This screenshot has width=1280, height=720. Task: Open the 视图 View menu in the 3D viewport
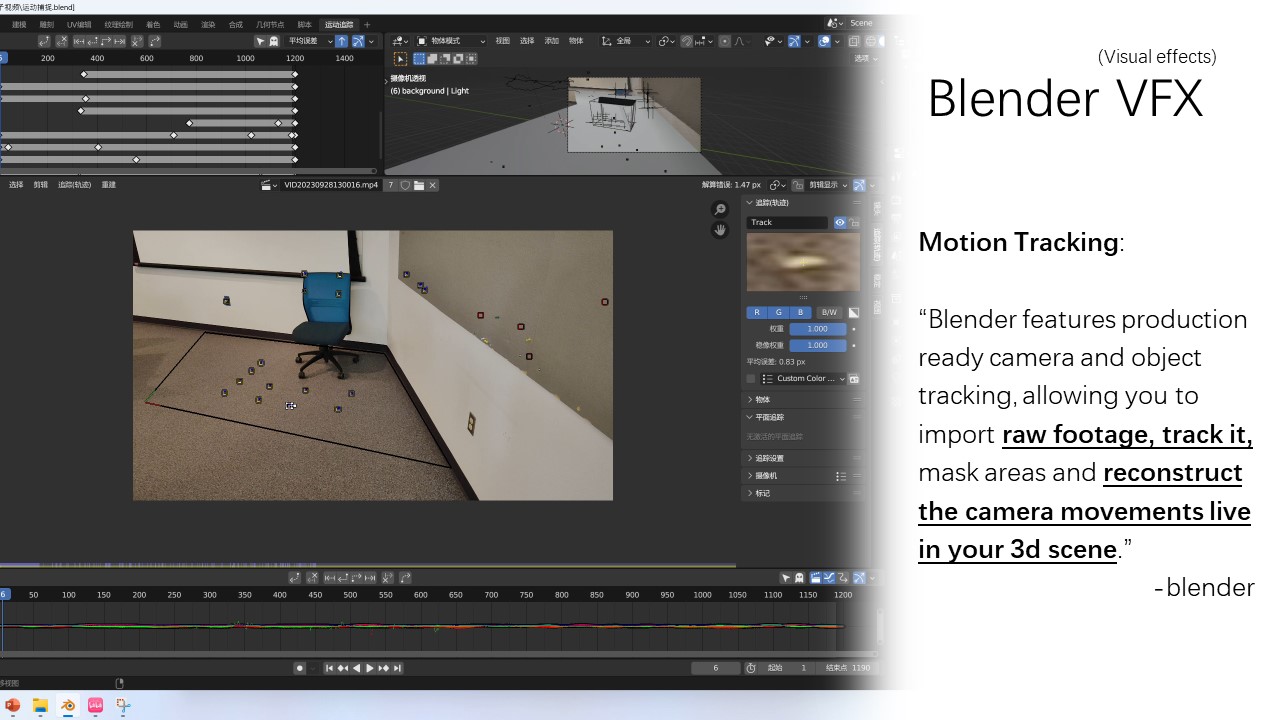click(x=503, y=41)
